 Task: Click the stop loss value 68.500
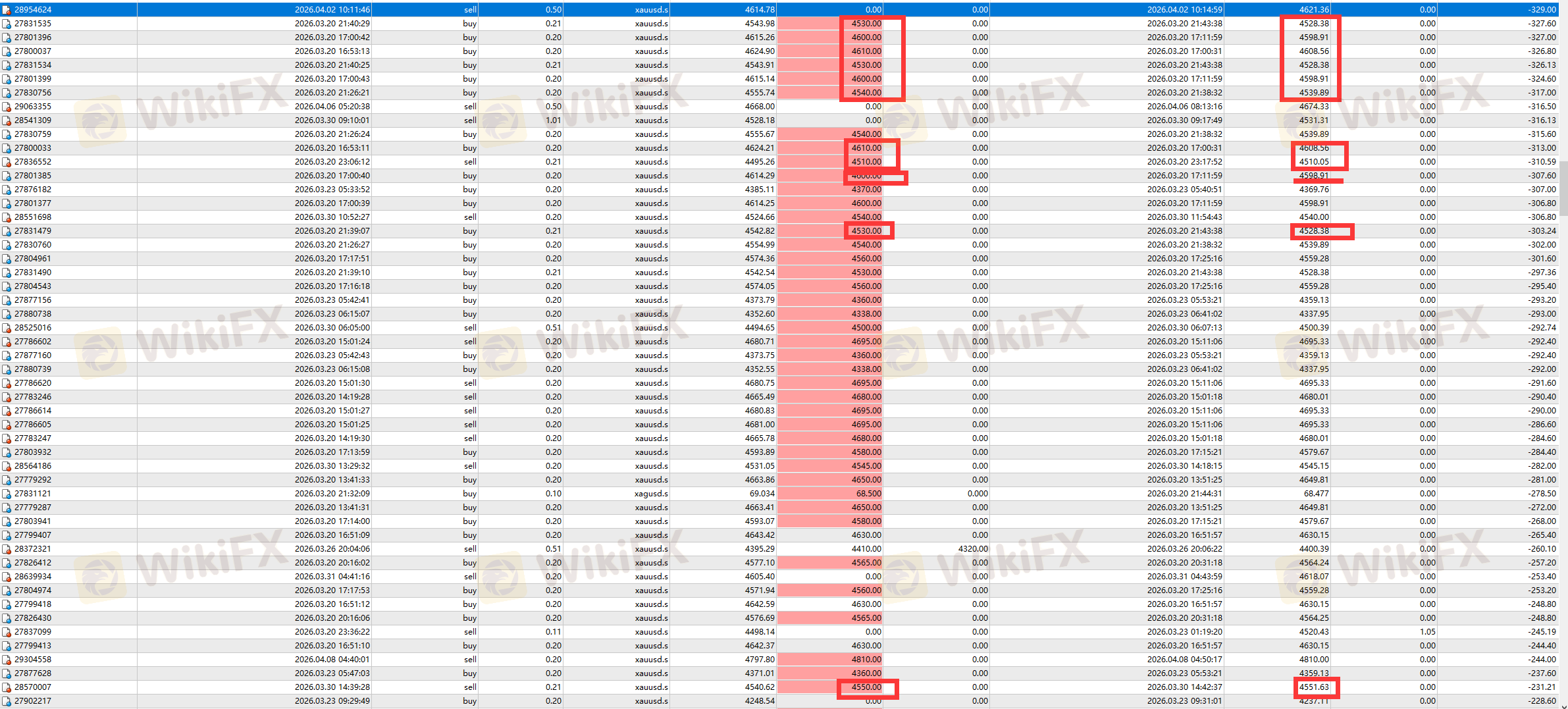pos(869,494)
